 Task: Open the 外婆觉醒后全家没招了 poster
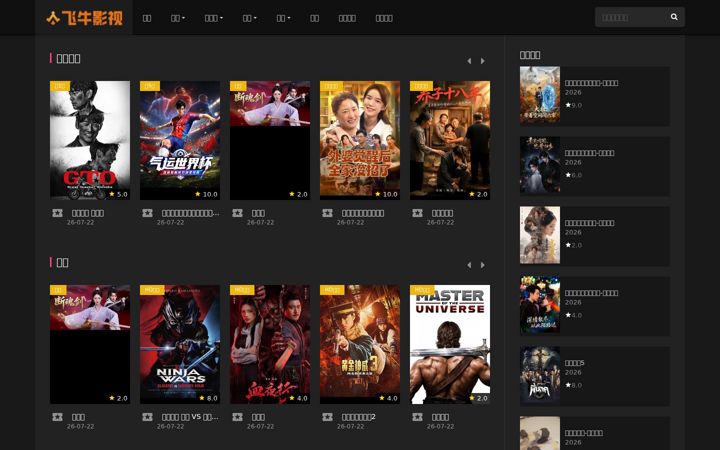(x=360, y=140)
